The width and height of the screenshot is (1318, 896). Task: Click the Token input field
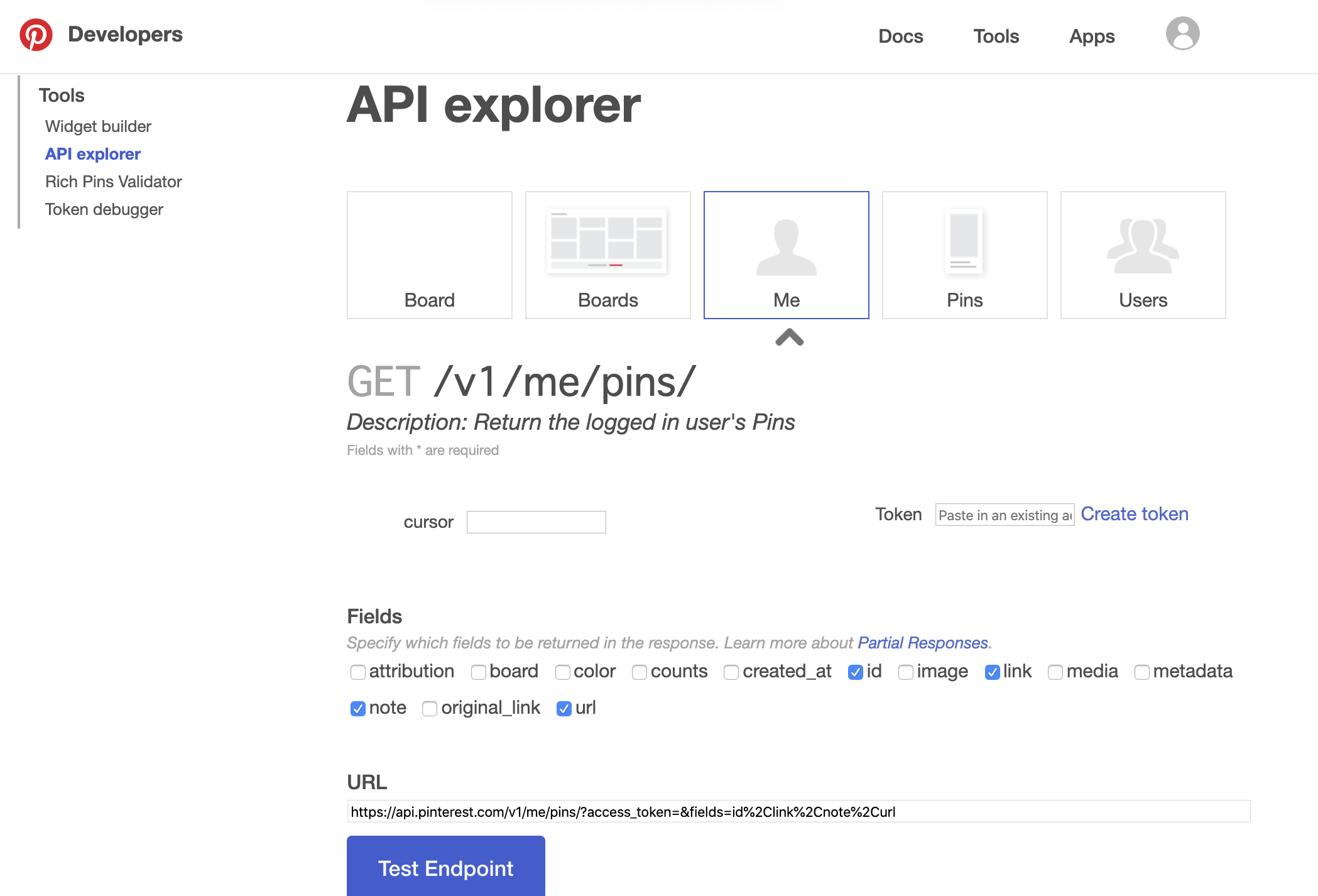click(x=1005, y=515)
